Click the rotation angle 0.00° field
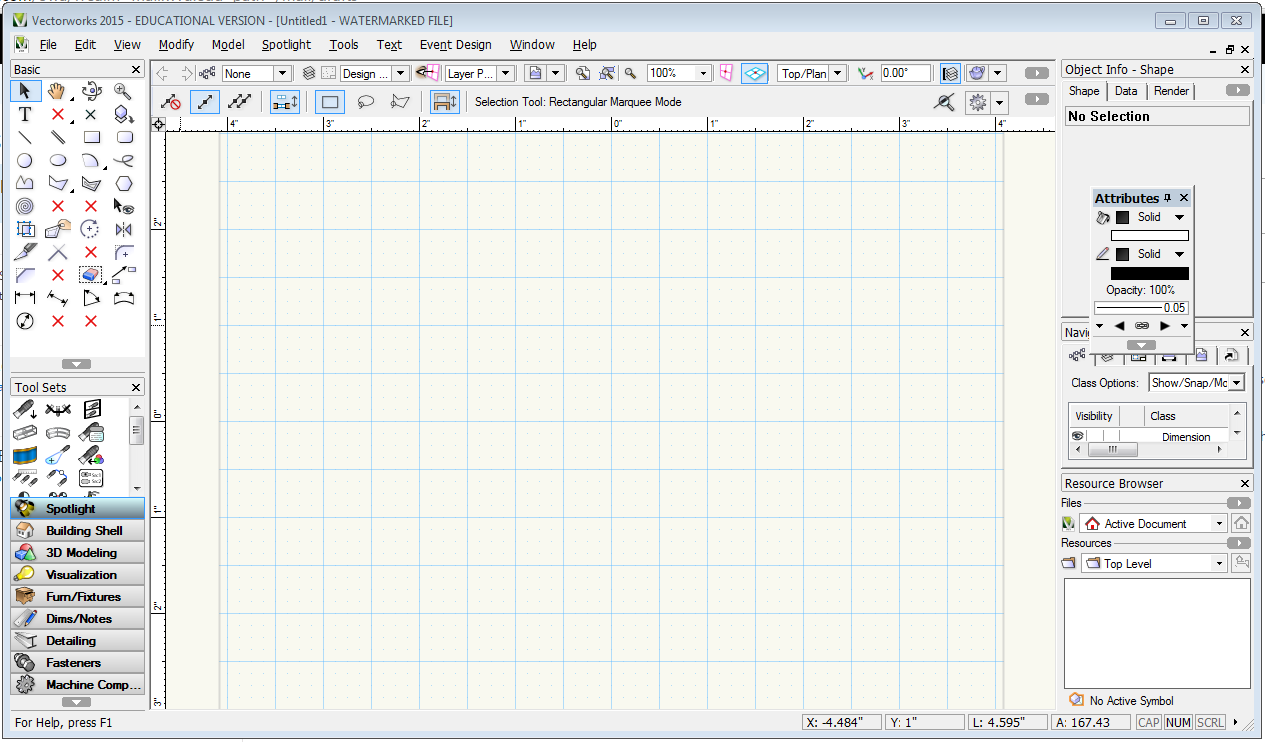Viewport: 1265px width, 742px height. [904, 73]
